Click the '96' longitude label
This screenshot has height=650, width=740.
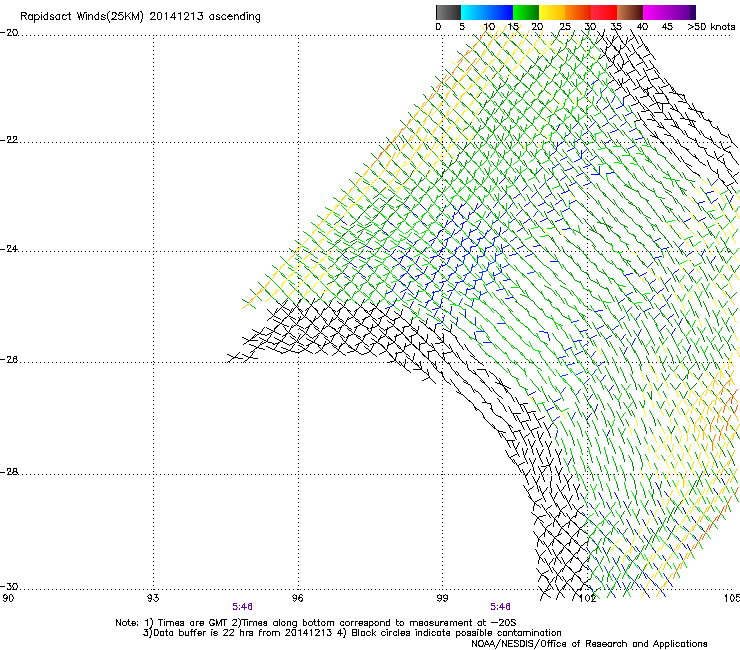(298, 598)
